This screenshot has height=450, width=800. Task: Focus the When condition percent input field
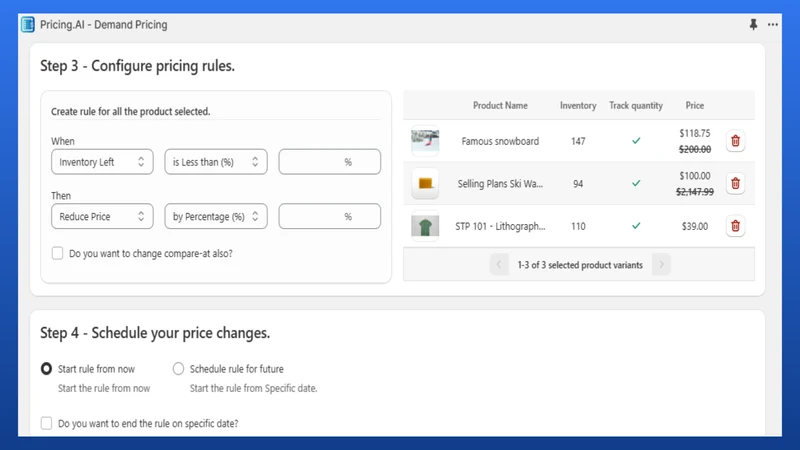pos(330,162)
